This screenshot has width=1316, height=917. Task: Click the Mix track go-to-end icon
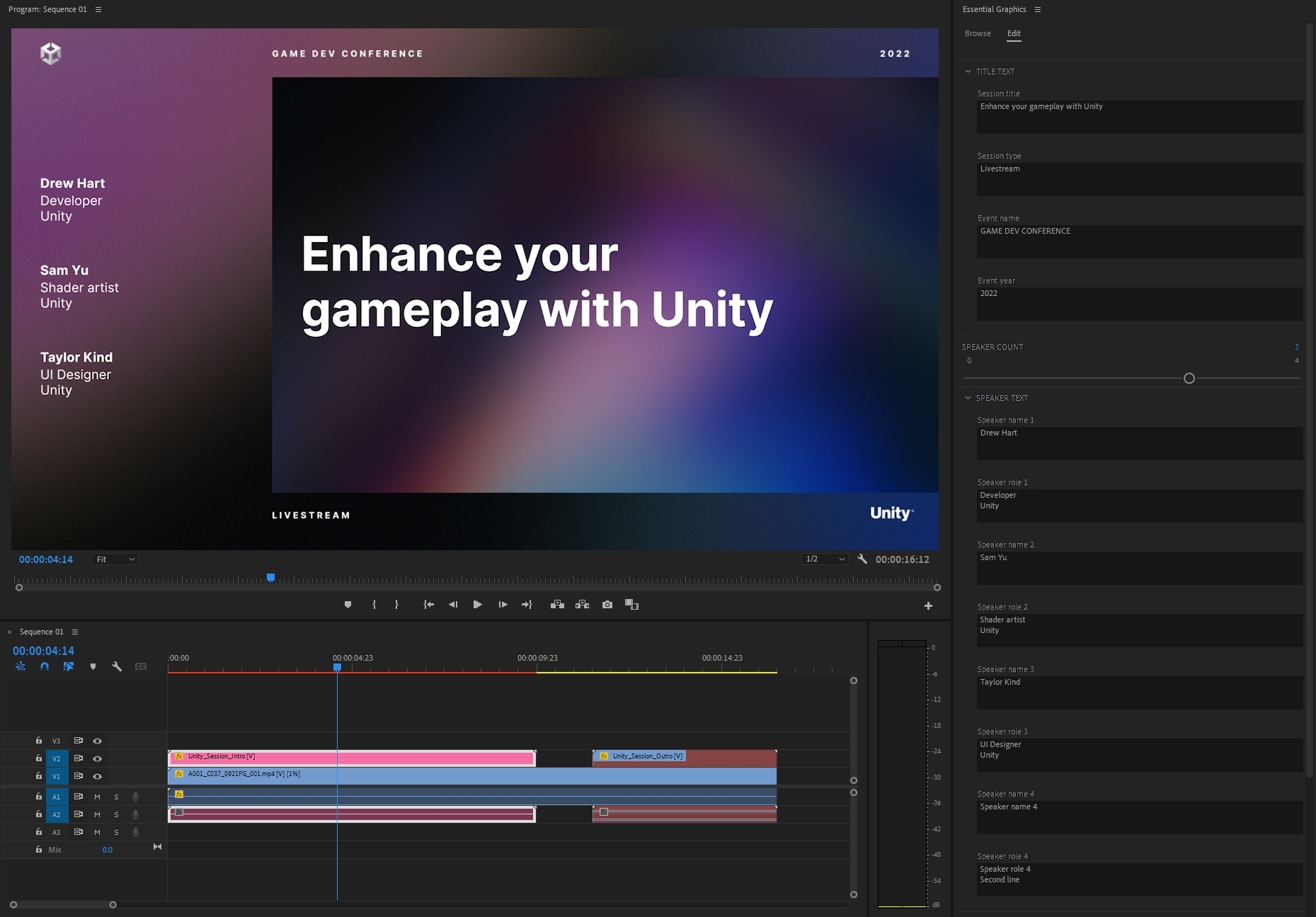pyautogui.click(x=157, y=847)
